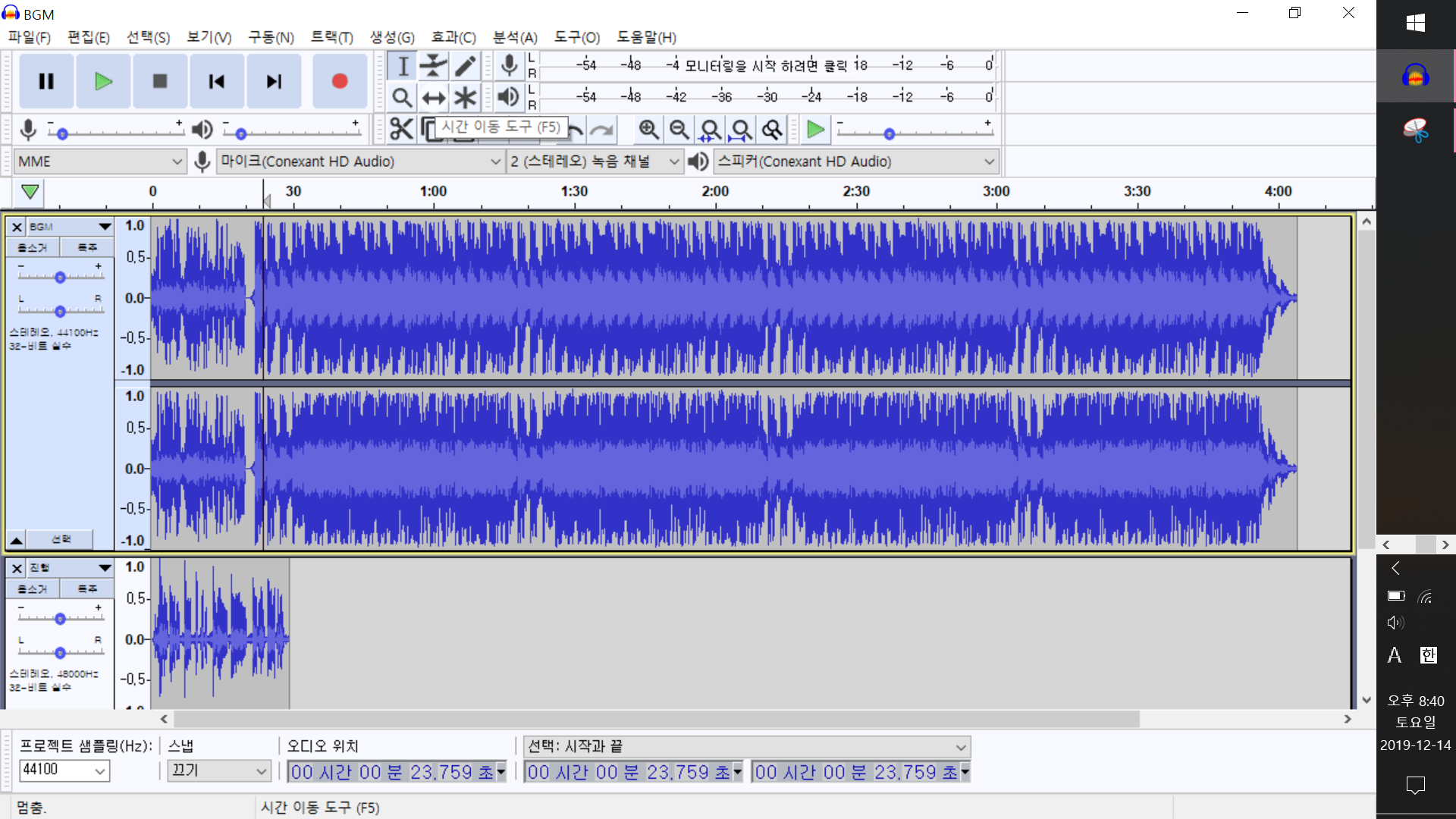Click the BGM track gain slider
The image size is (1456, 819).
click(60, 278)
